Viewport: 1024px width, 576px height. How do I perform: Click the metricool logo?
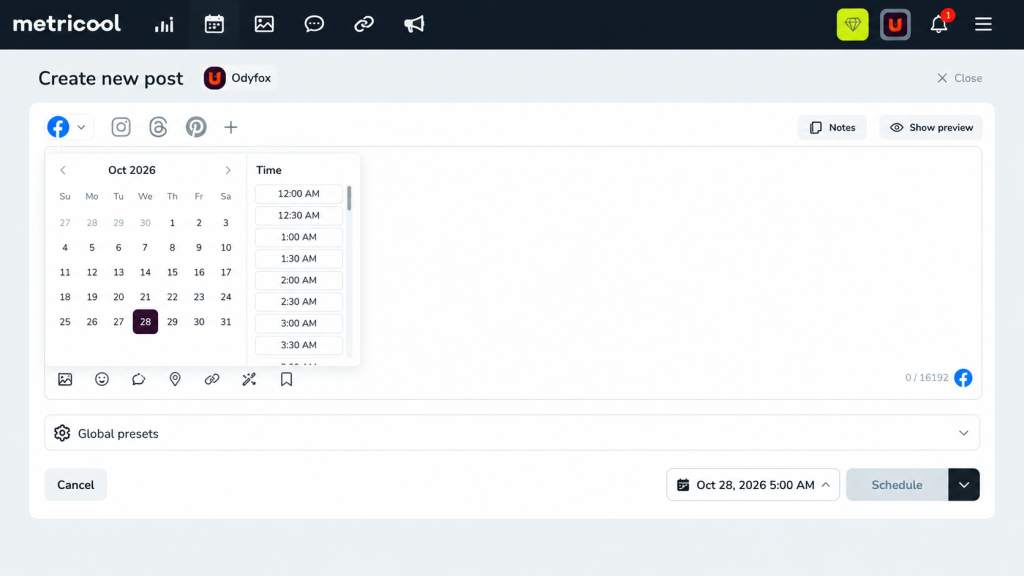67,24
